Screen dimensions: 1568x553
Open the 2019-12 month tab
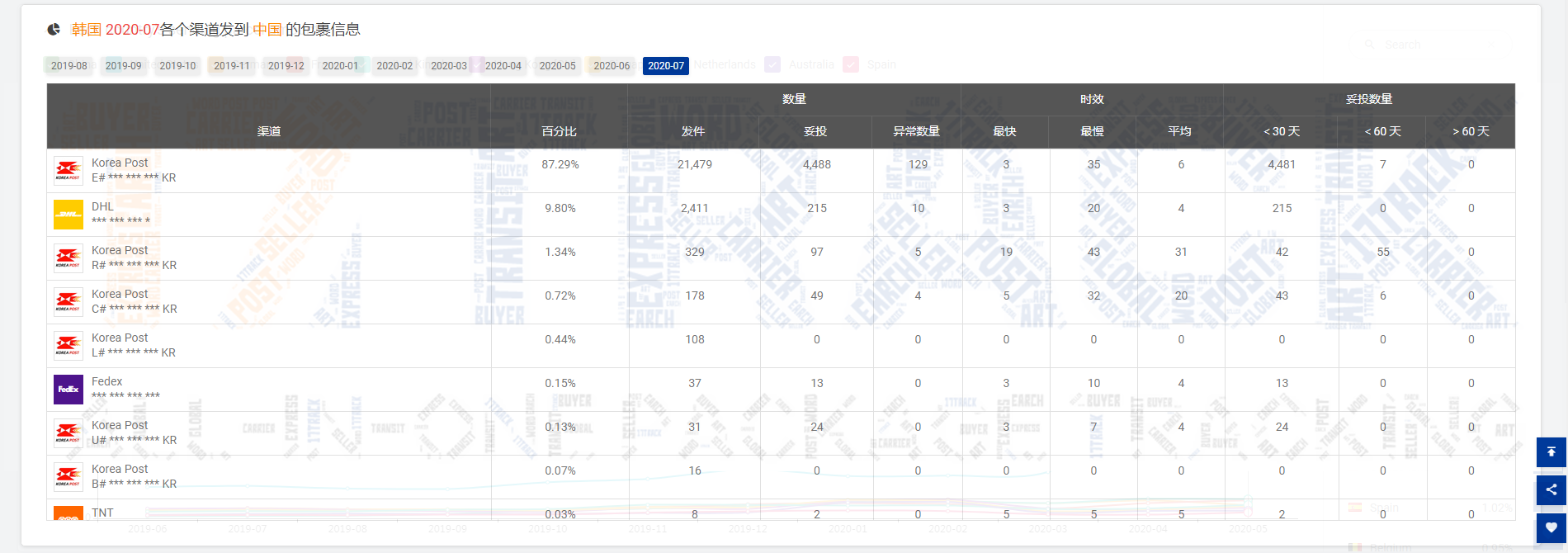coord(286,66)
